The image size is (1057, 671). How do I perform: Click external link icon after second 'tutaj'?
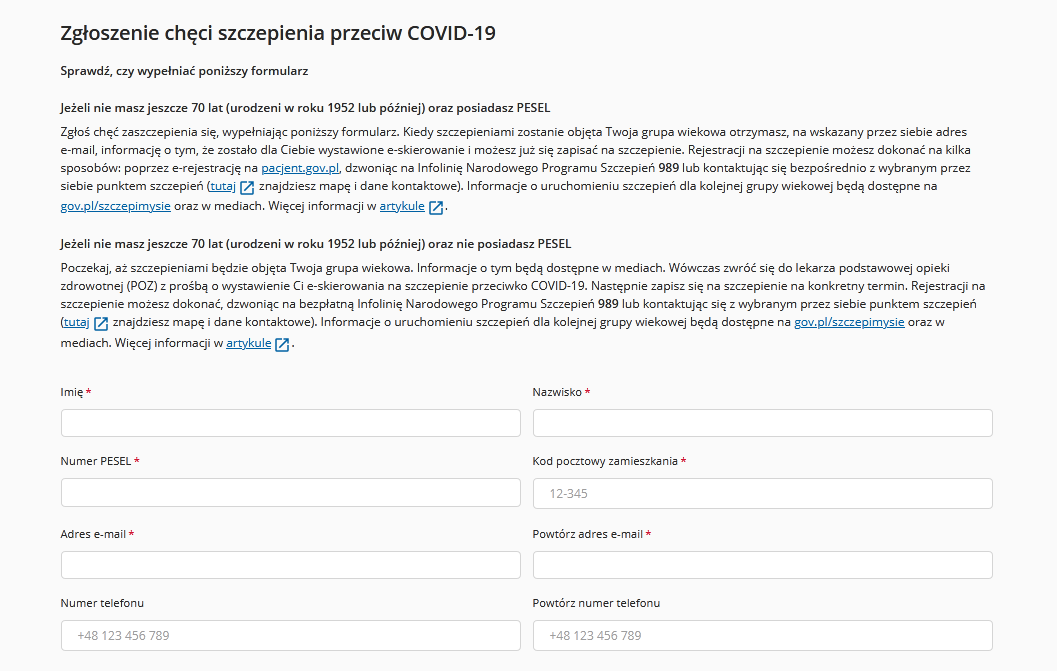click(x=101, y=324)
